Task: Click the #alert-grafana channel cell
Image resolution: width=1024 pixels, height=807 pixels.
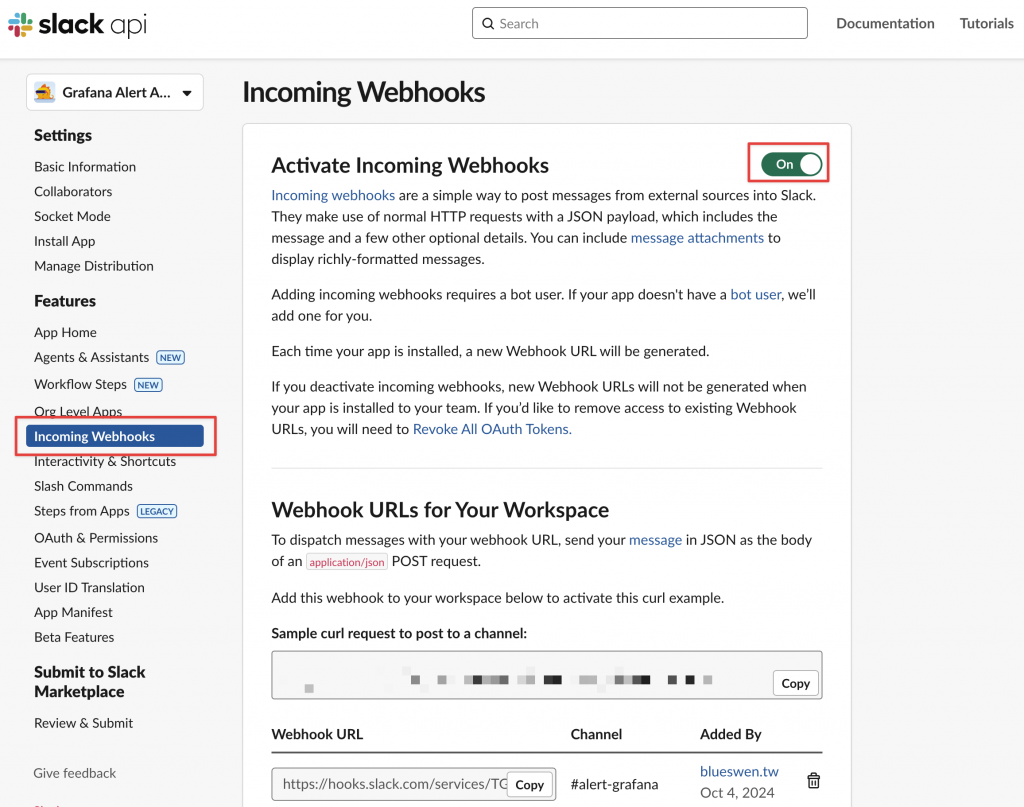Action: pyautogui.click(x=614, y=784)
